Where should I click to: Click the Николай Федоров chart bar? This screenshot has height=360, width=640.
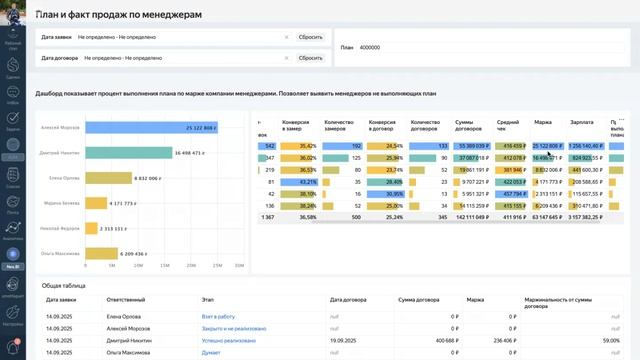pyautogui.click(x=91, y=228)
